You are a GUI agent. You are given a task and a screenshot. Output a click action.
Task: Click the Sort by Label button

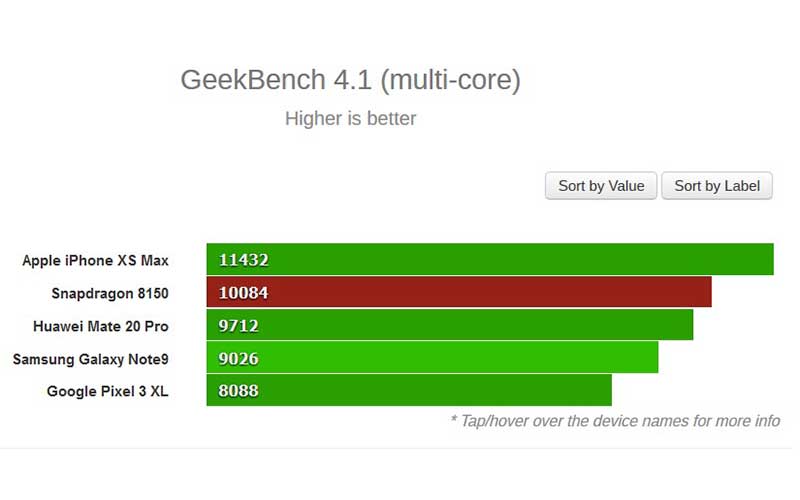click(x=717, y=186)
